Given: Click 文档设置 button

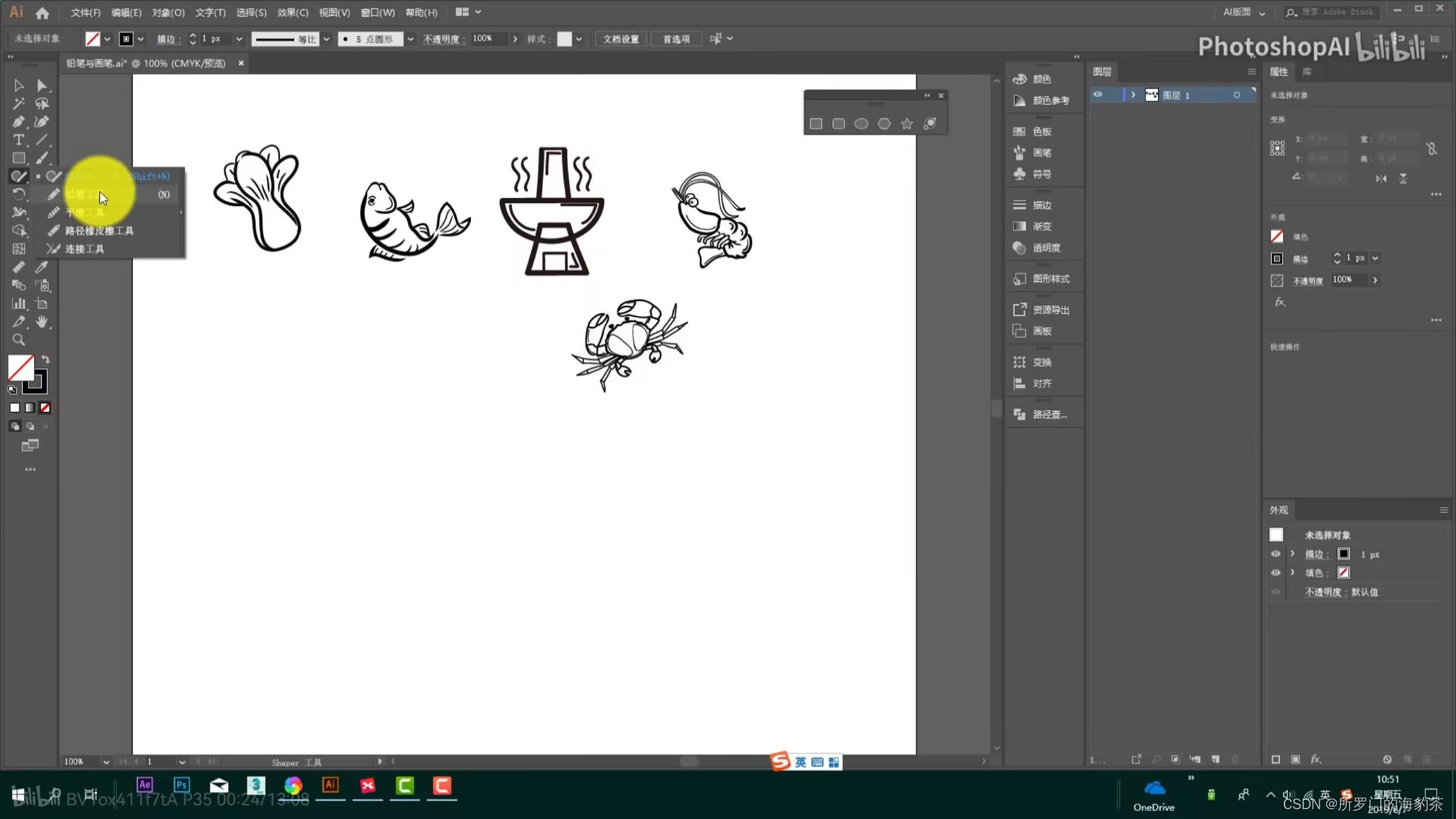Looking at the screenshot, I should 621,39.
